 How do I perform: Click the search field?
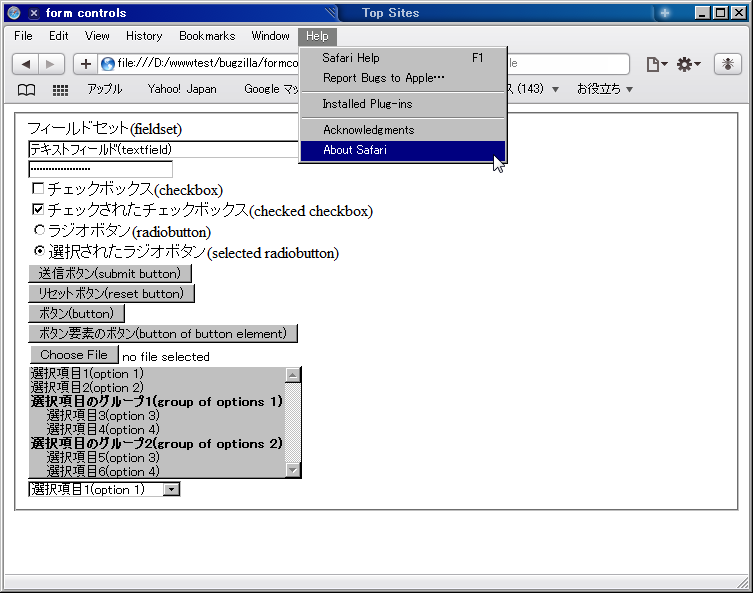(568, 63)
